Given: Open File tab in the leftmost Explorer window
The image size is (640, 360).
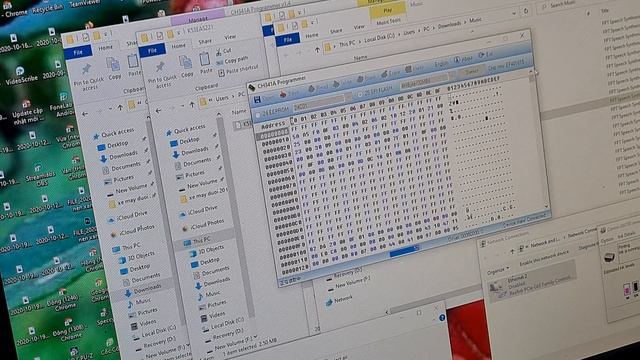Looking at the screenshot, I should [x=78, y=52].
